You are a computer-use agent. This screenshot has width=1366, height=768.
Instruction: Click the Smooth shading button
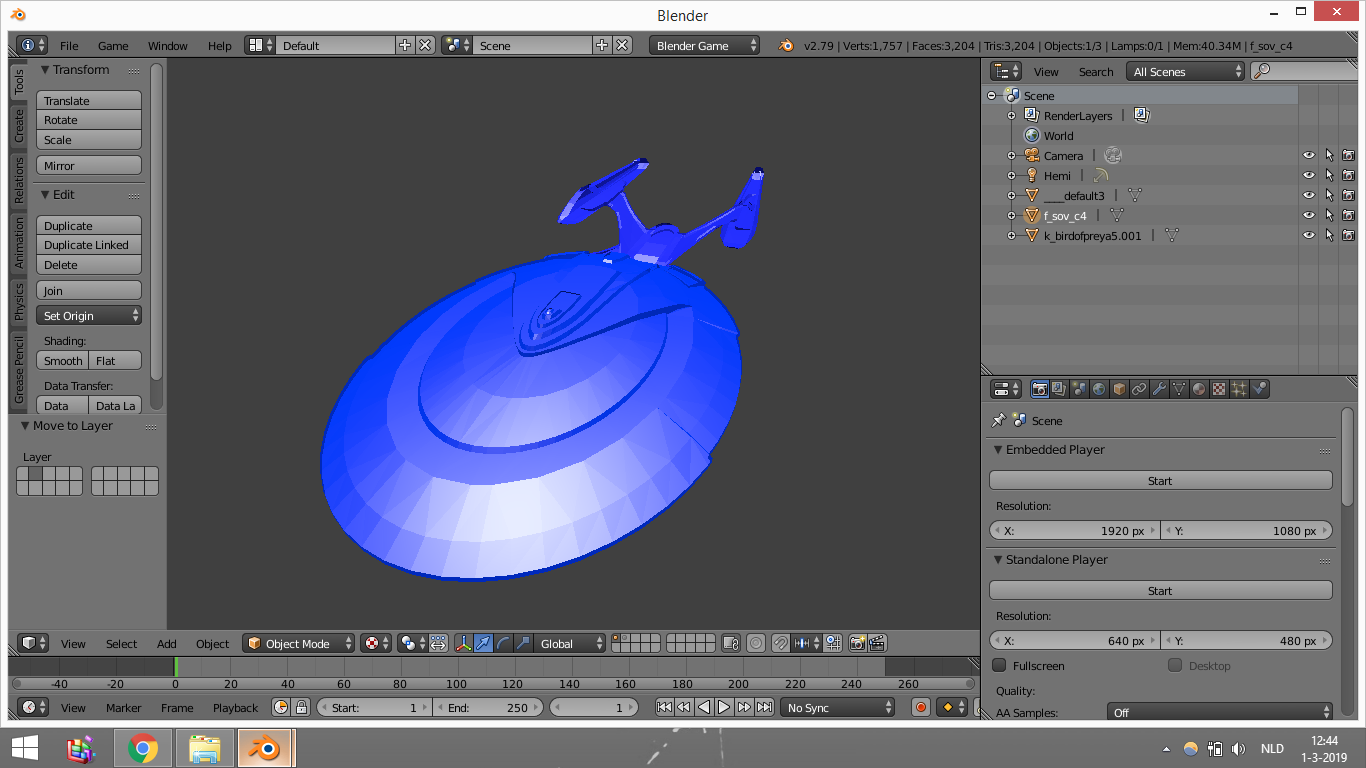click(63, 360)
